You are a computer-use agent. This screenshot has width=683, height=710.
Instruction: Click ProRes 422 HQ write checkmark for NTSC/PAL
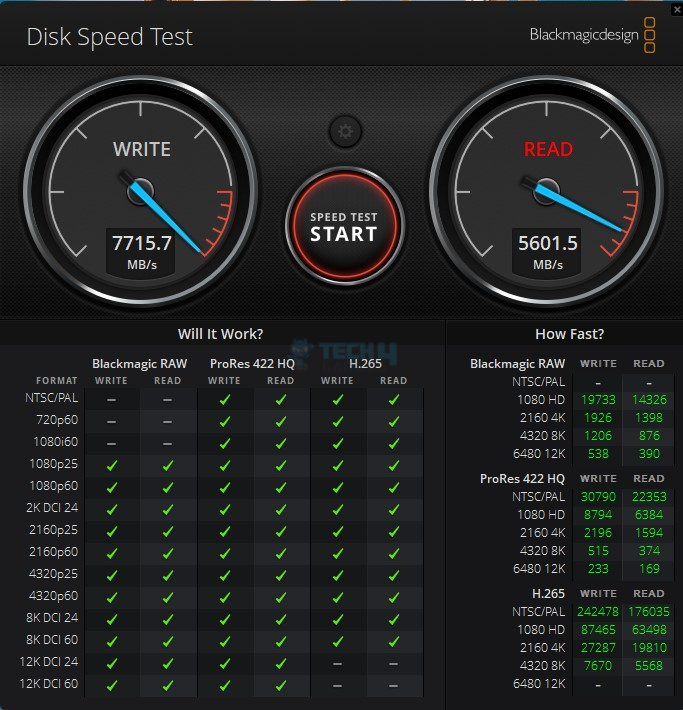[225, 399]
